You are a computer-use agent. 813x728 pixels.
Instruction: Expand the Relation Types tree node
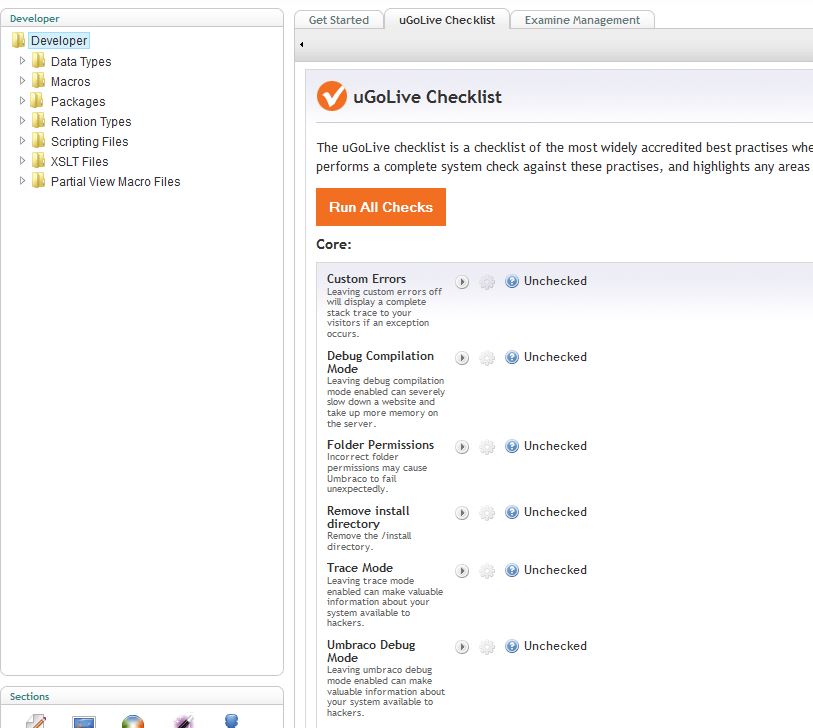tap(22, 120)
